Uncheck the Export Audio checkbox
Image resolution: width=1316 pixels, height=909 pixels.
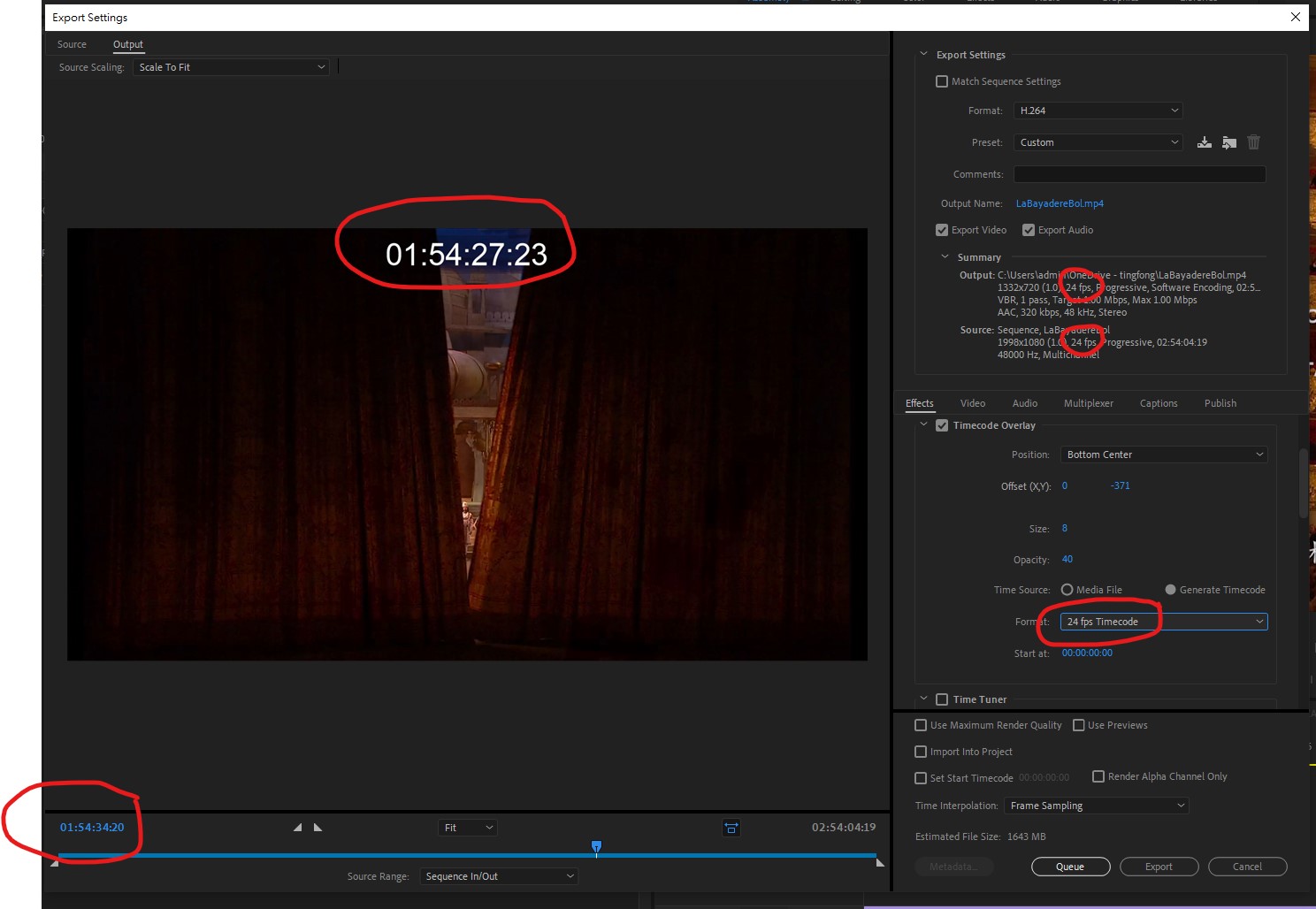1028,229
